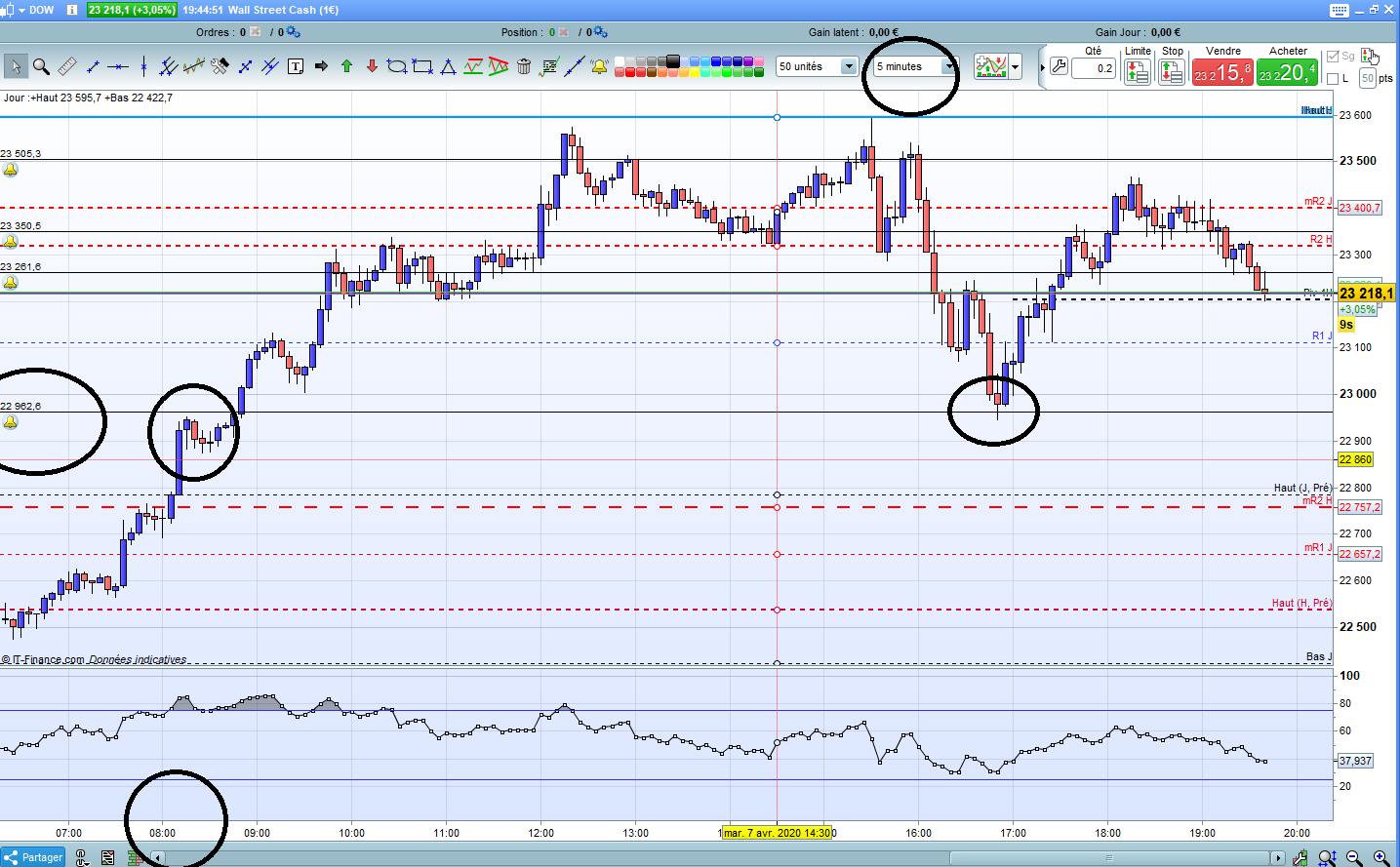The height and width of the screenshot is (867, 1400).
Task: Open trading settings wrench icon
Action: pyautogui.click(x=1060, y=66)
